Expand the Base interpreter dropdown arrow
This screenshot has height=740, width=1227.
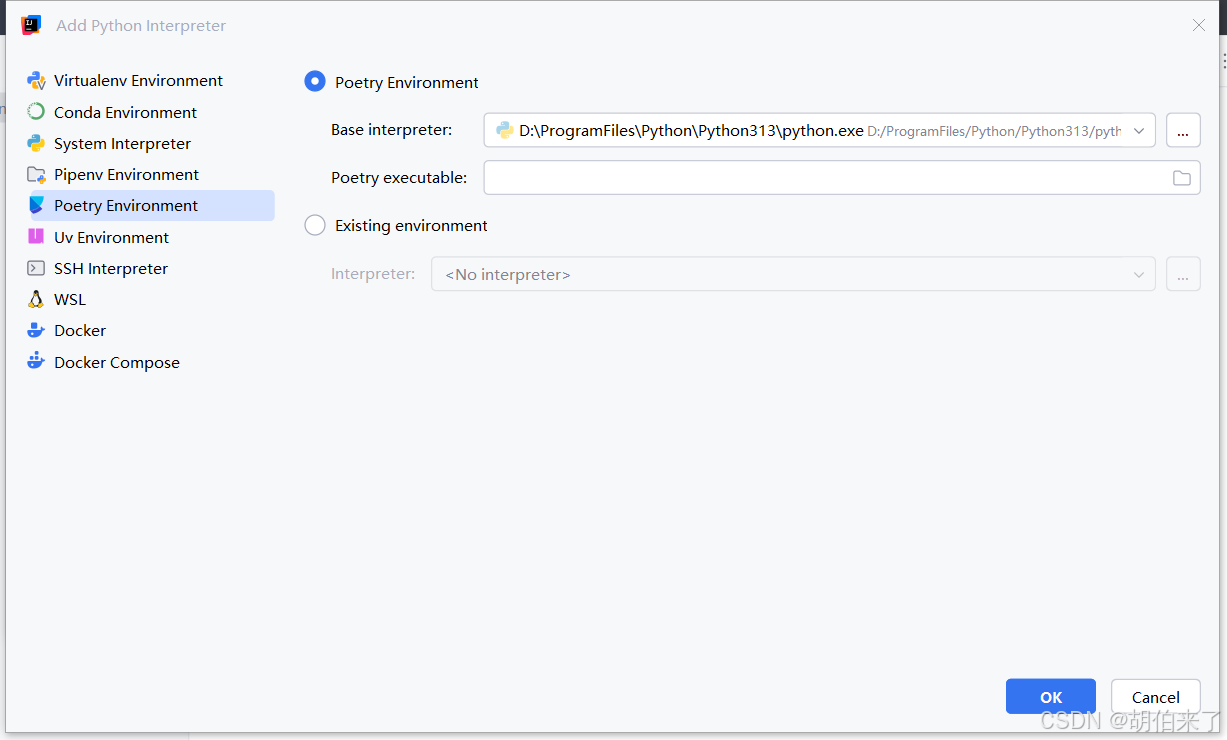pos(1139,131)
